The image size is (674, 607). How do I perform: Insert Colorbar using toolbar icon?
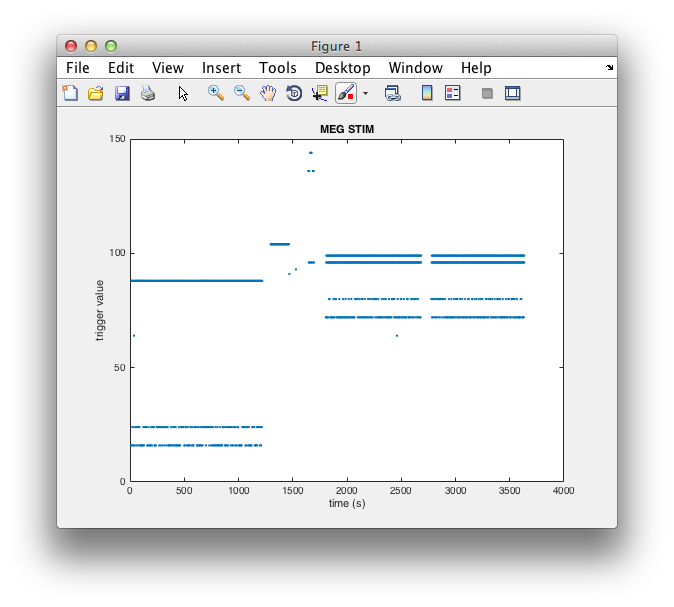pos(427,93)
